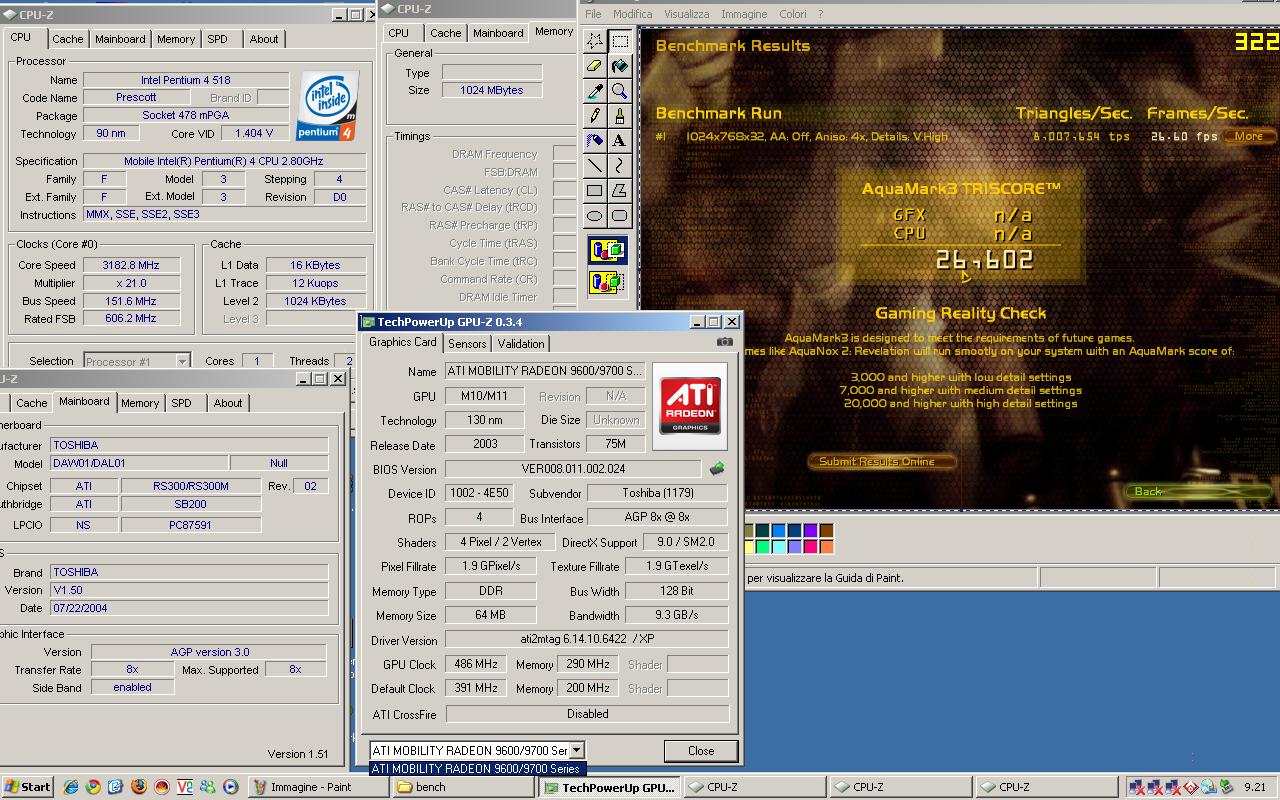Screen dimensions: 1280x800
Task: Open the ? help menu in Paint
Action: (x=821, y=14)
